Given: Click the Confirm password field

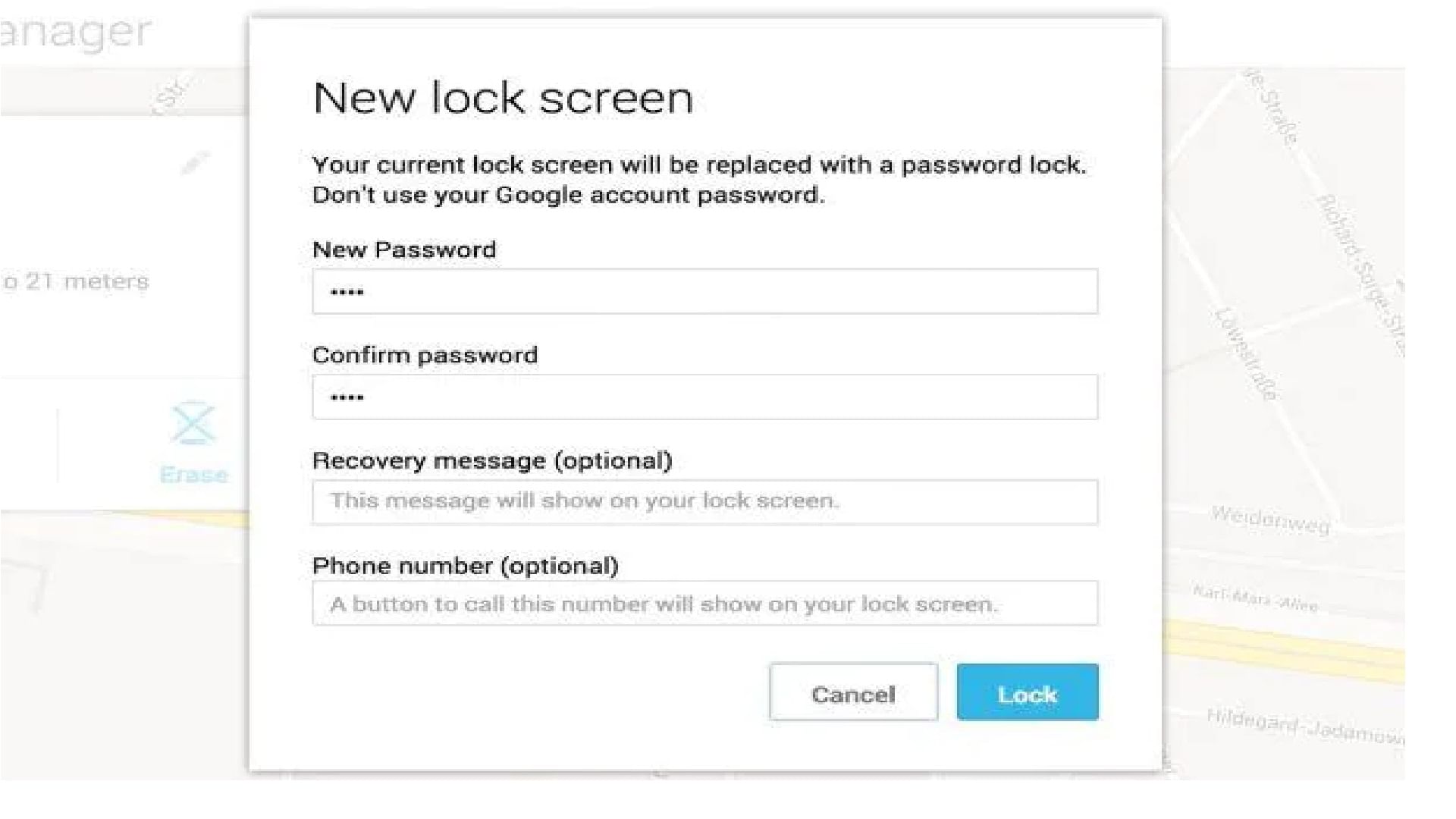Looking at the screenshot, I should coord(704,396).
